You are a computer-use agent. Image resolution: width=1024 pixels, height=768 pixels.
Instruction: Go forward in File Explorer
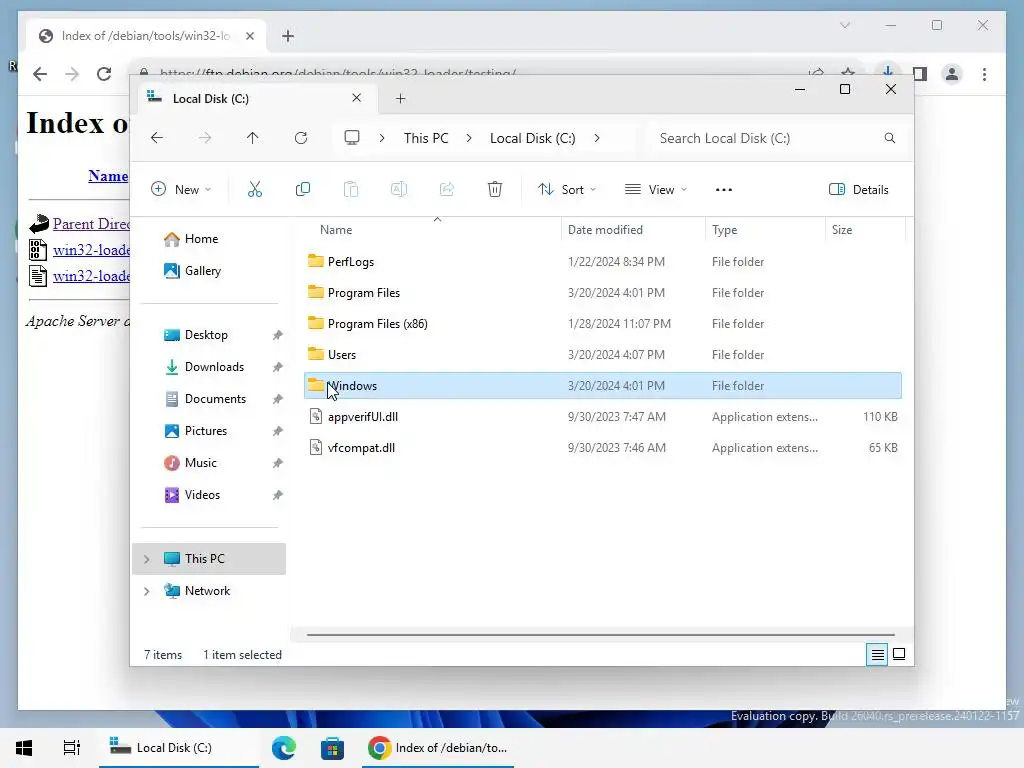[205, 138]
